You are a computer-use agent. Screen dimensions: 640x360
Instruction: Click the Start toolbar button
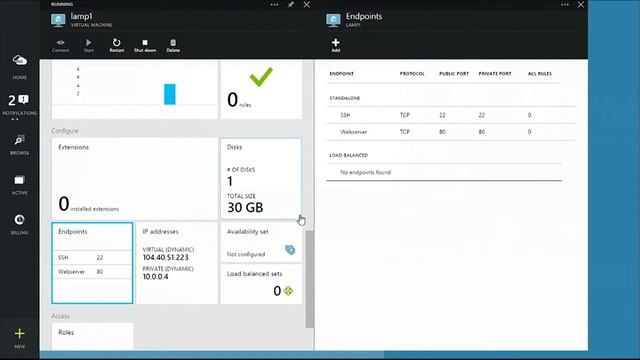pos(89,45)
